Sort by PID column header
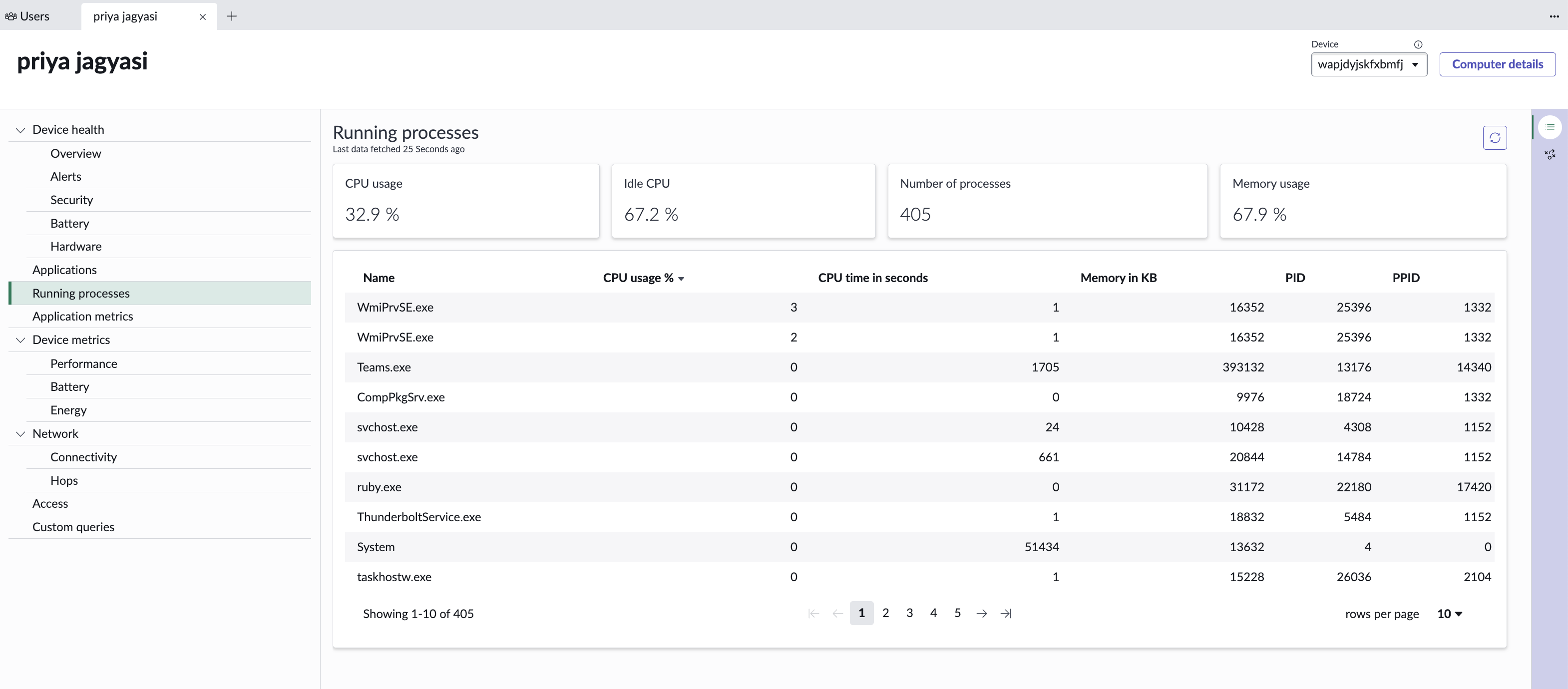 (x=1295, y=278)
